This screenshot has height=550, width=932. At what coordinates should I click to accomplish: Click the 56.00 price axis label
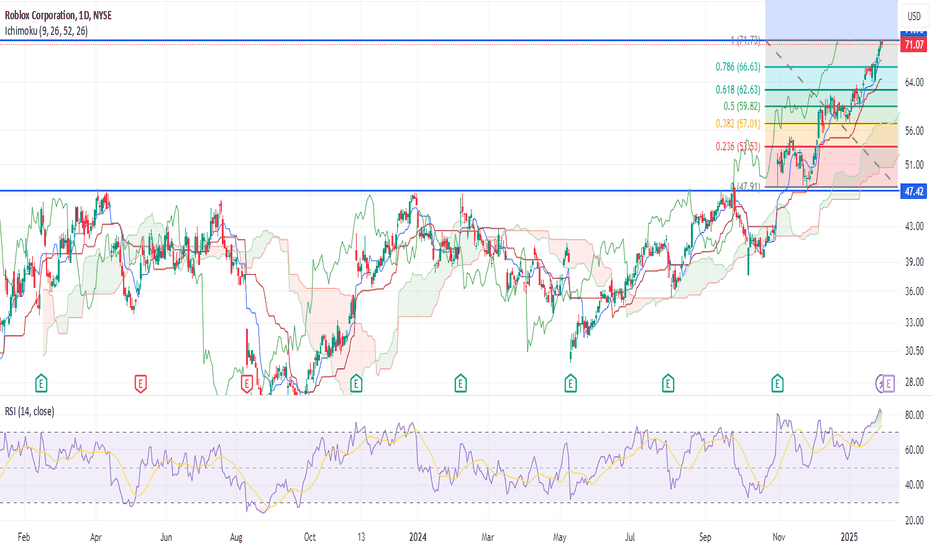coord(914,131)
